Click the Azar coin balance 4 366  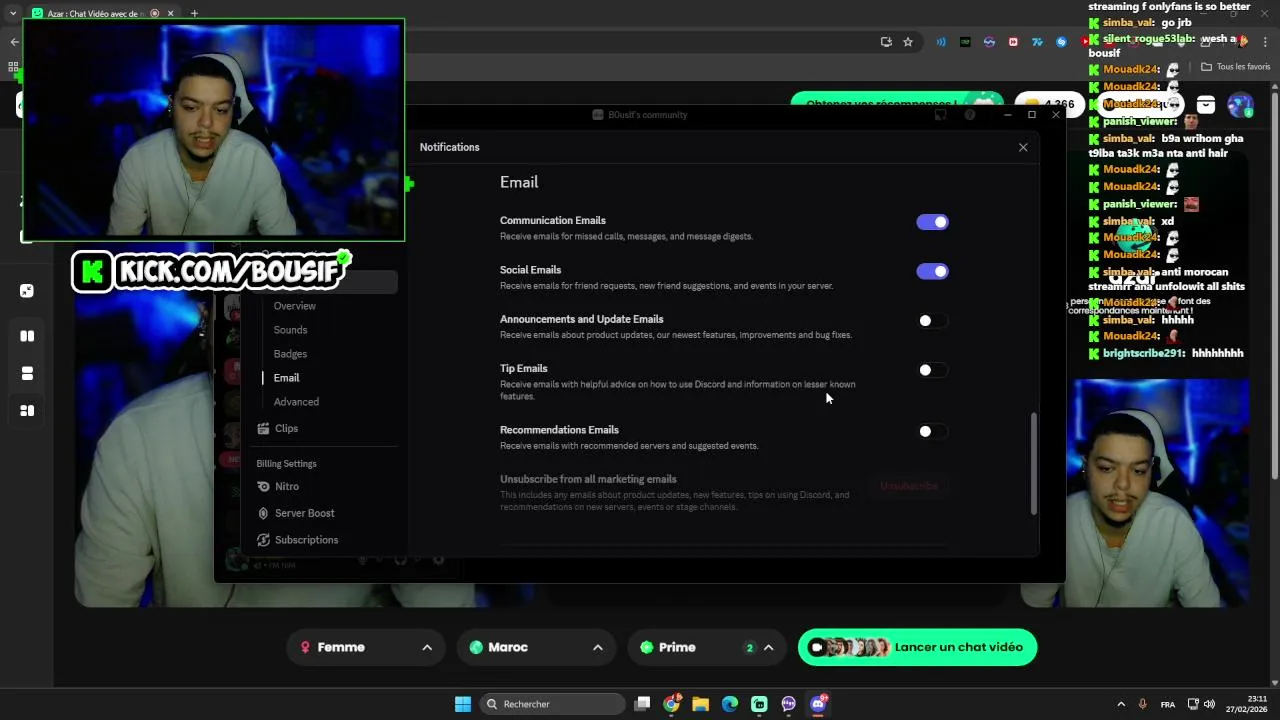(1048, 104)
